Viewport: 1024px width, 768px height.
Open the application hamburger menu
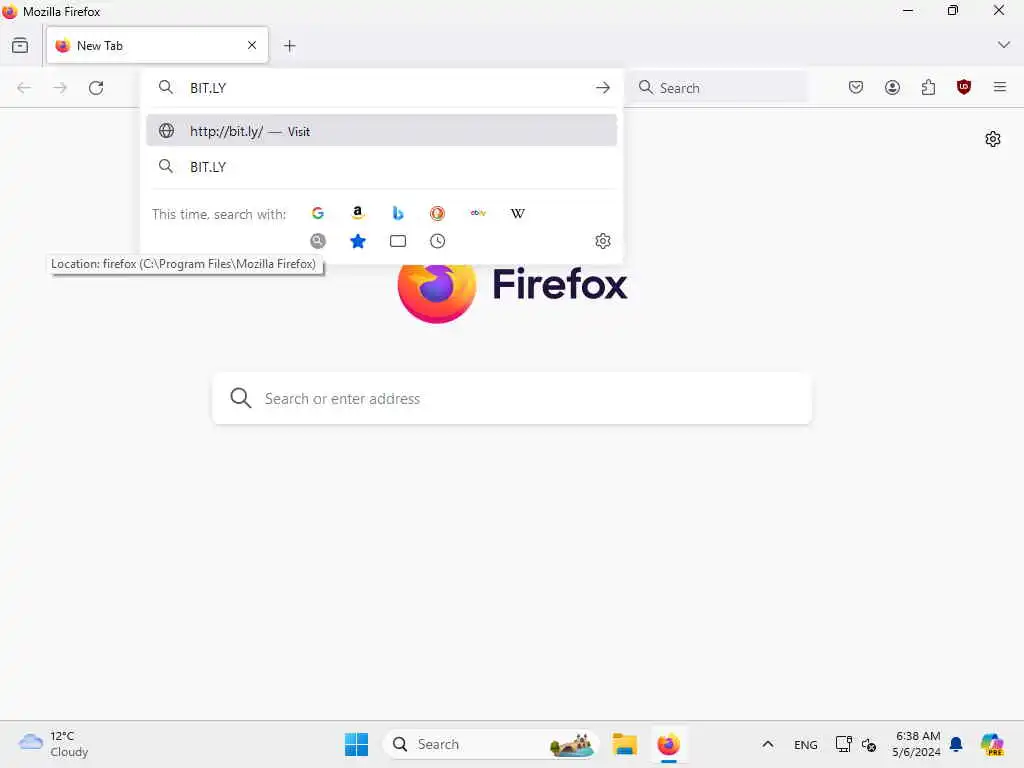[1000, 88]
